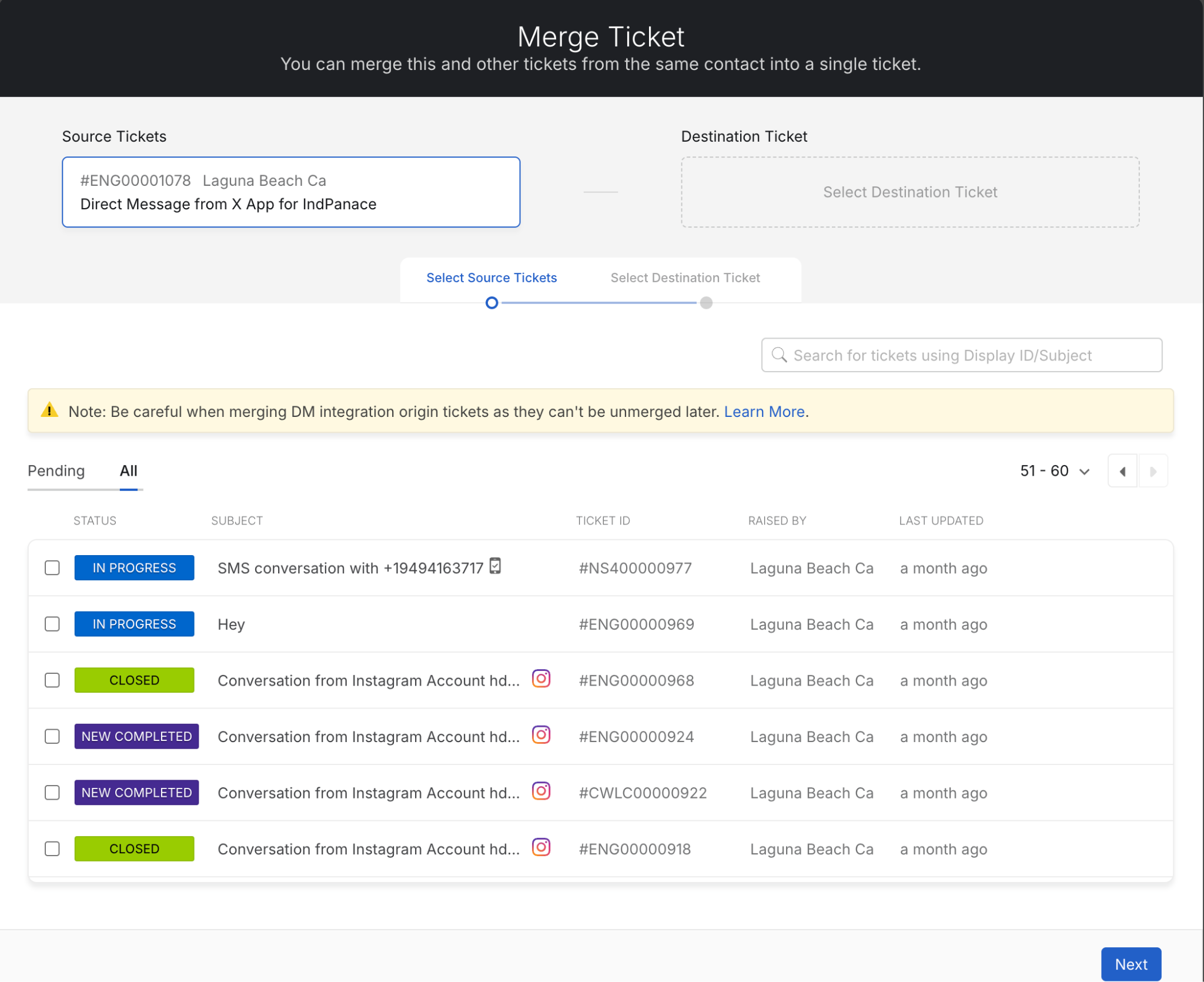Viewport: 1204px width, 982px height.
Task: Click the search magnifier icon
Action: pyautogui.click(x=779, y=355)
